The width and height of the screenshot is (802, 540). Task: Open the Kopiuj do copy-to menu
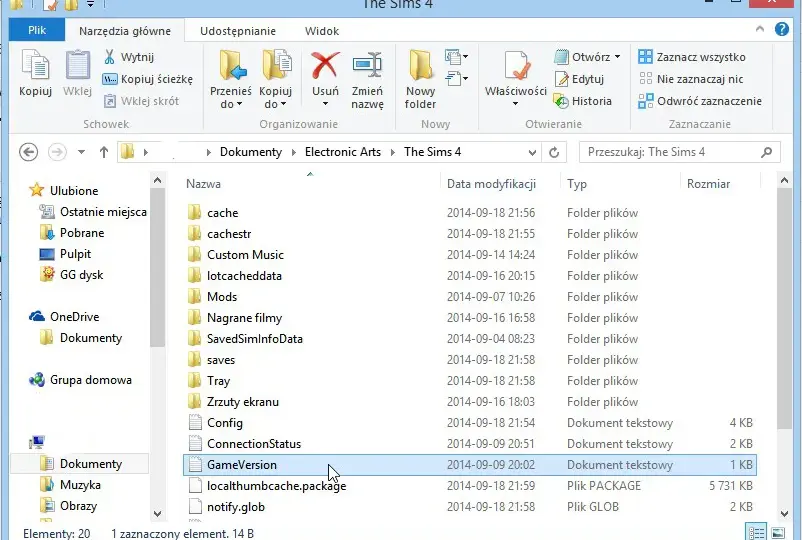coord(275,80)
